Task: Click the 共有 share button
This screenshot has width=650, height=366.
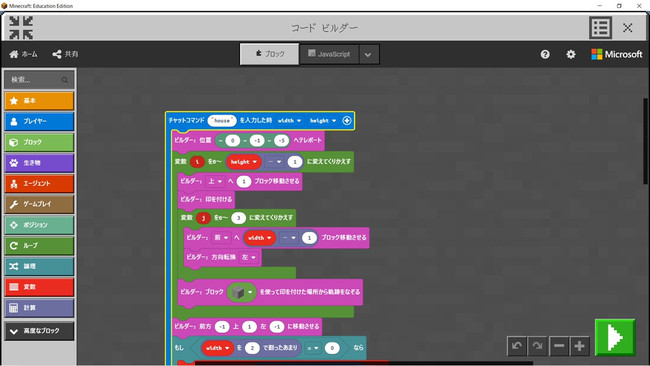Action: coord(65,54)
